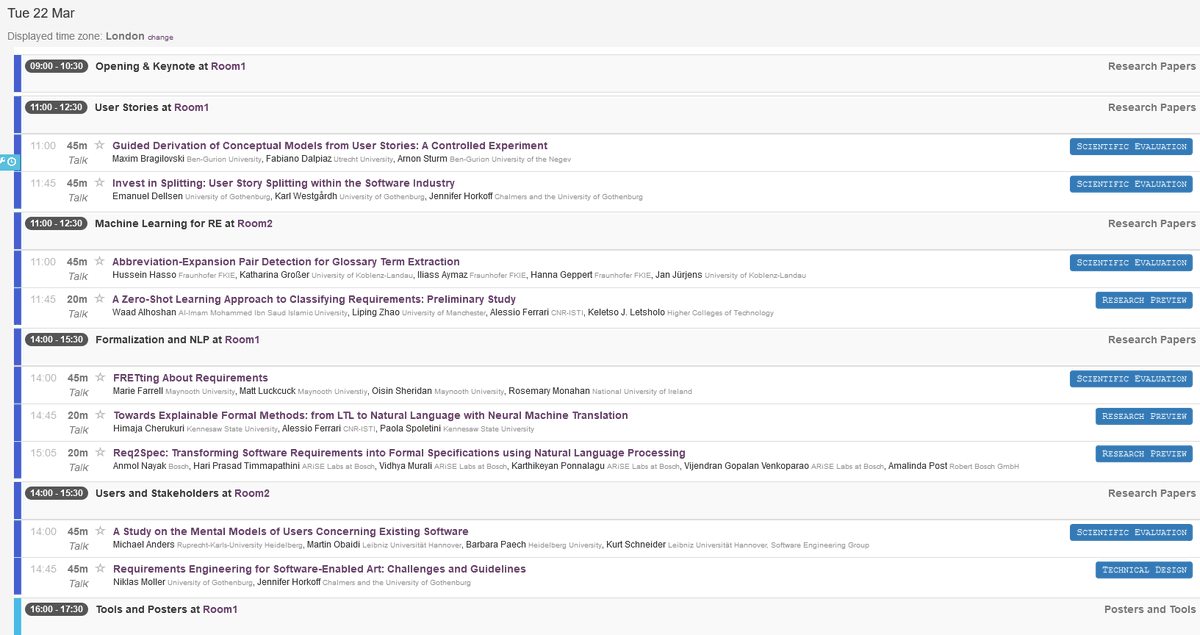Click the floating clock icon on left edge
This screenshot has width=1200, height=635.
tap(9, 162)
